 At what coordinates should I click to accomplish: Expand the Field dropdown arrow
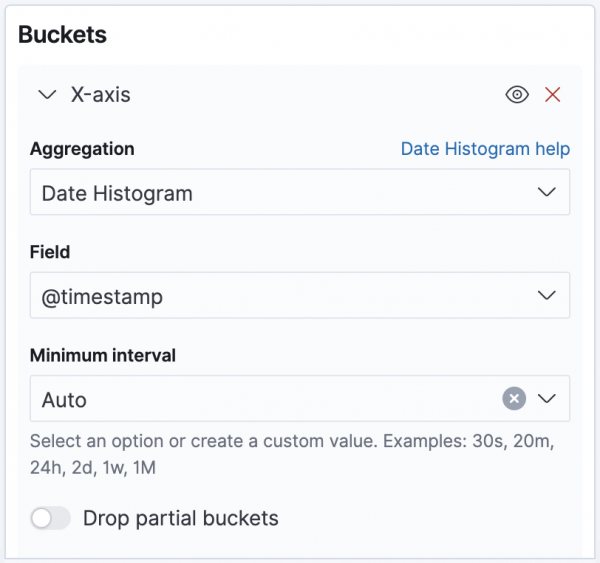coord(546,296)
